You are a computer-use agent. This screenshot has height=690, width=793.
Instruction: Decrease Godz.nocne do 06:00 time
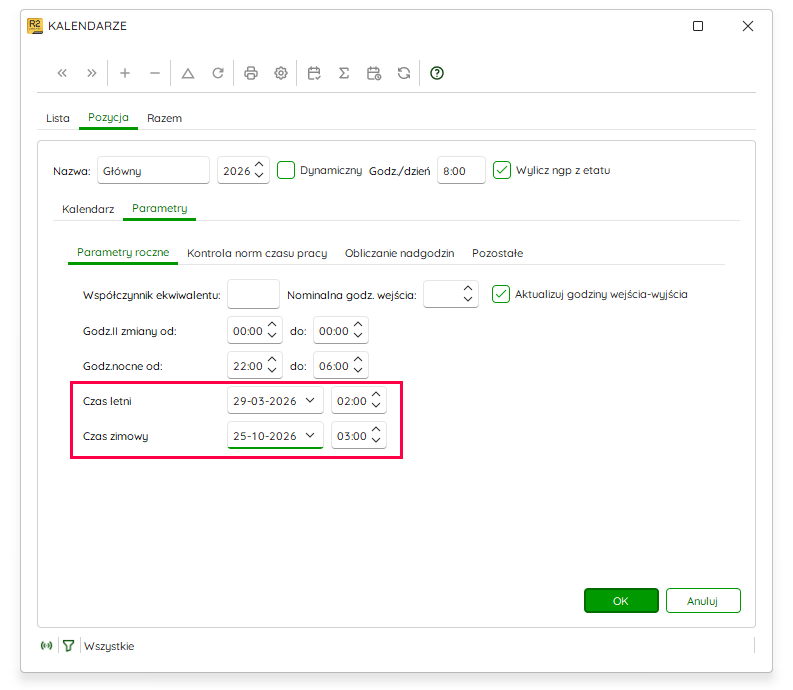(x=358, y=370)
